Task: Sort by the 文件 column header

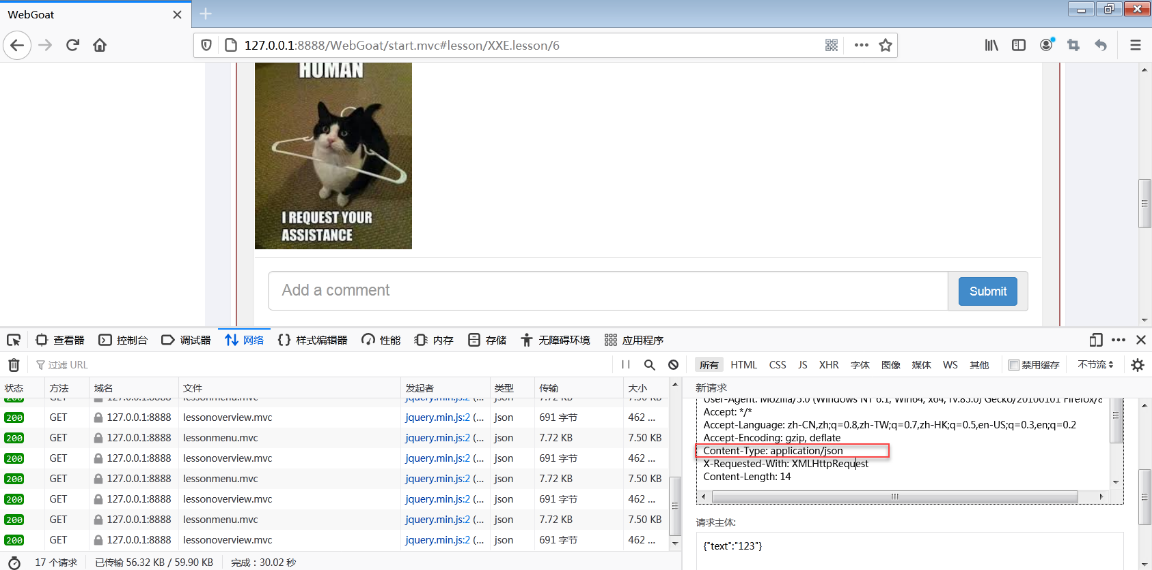Action: [289, 387]
